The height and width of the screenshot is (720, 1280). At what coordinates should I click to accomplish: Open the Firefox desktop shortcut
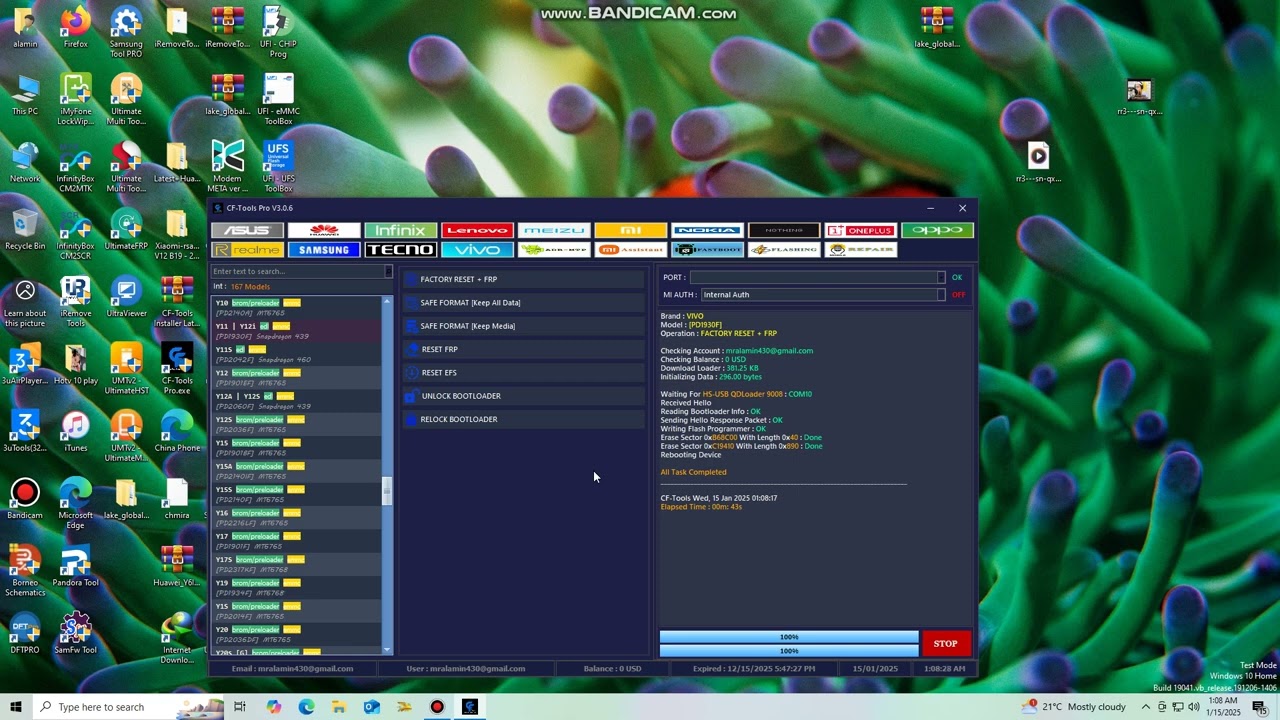[75, 28]
